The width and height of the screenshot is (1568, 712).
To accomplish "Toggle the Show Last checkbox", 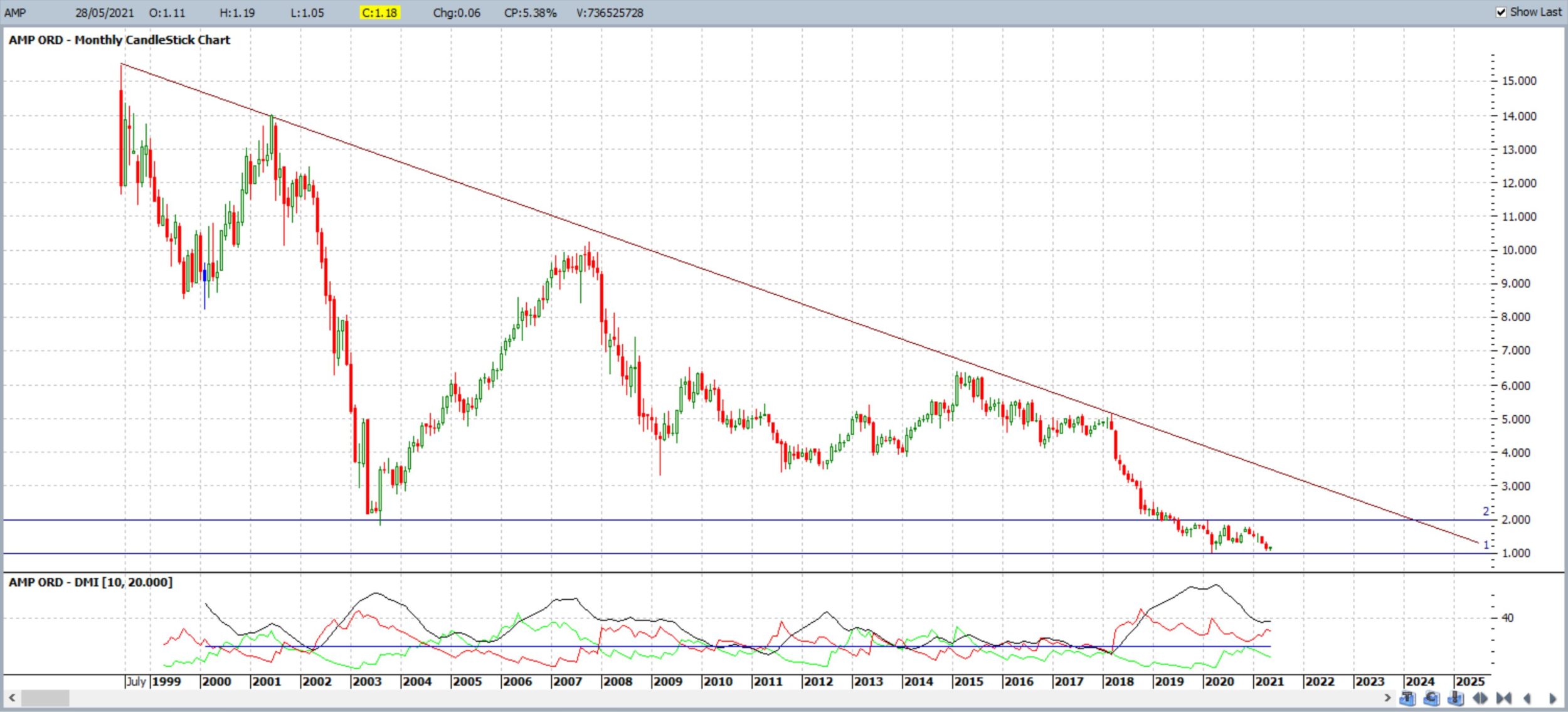I will click(x=1502, y=12).
